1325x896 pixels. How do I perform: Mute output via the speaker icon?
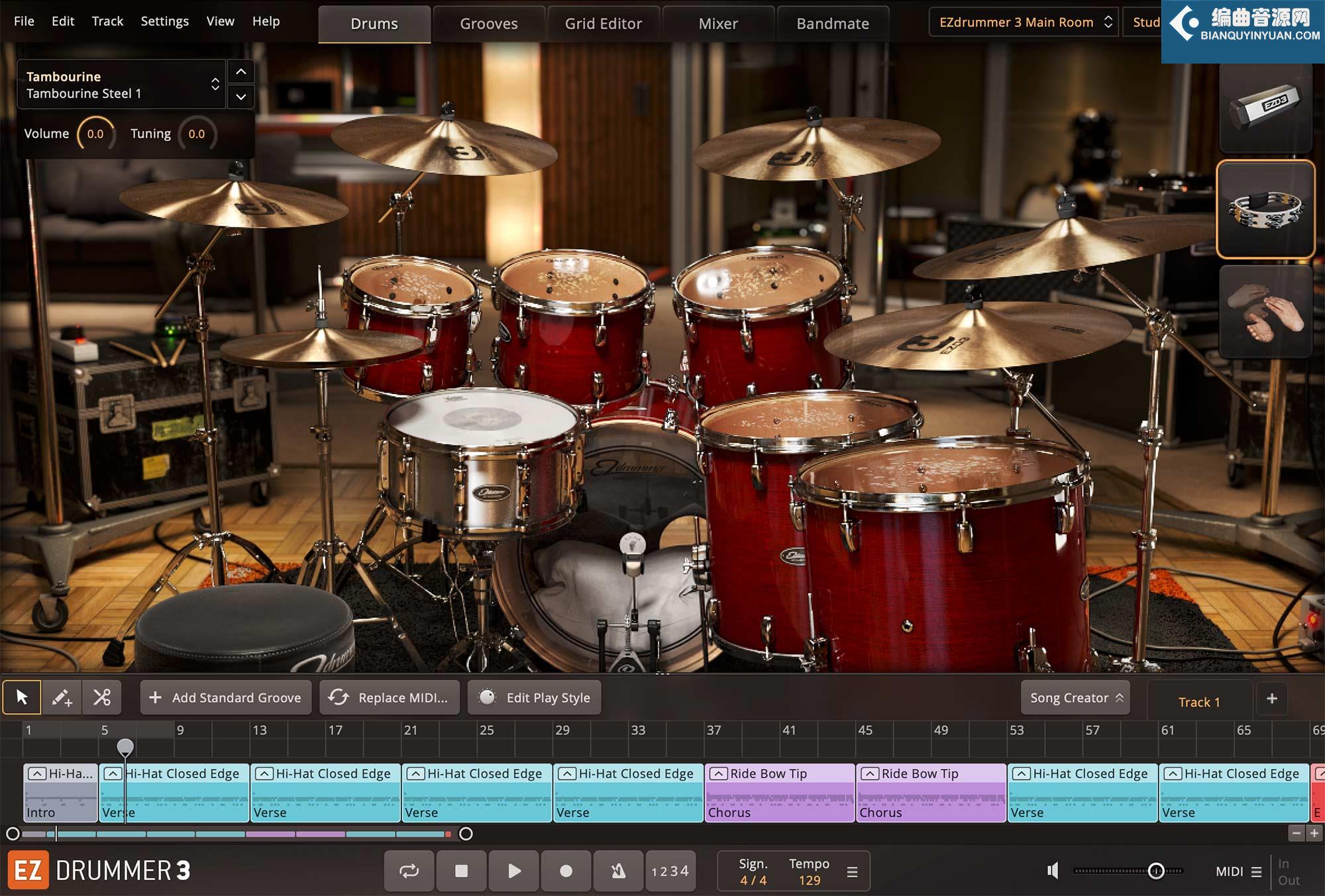pos(1053,870)
